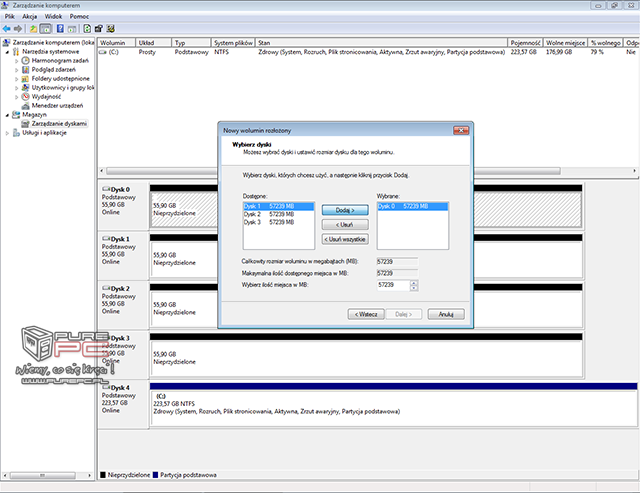Expand the Foldery udostępnione node
The image size is (640, 493).
pyautogui.click(x=17, y=79)
